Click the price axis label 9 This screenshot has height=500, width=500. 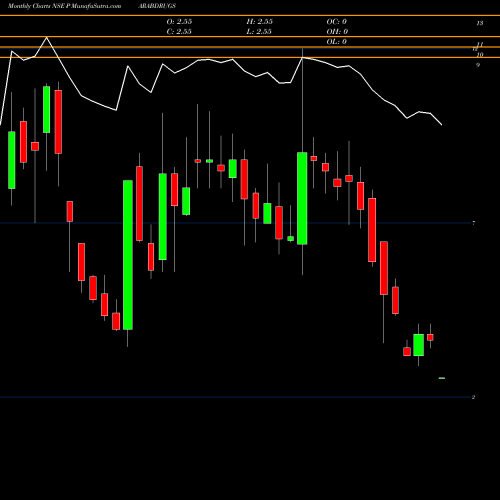(478, 65)
